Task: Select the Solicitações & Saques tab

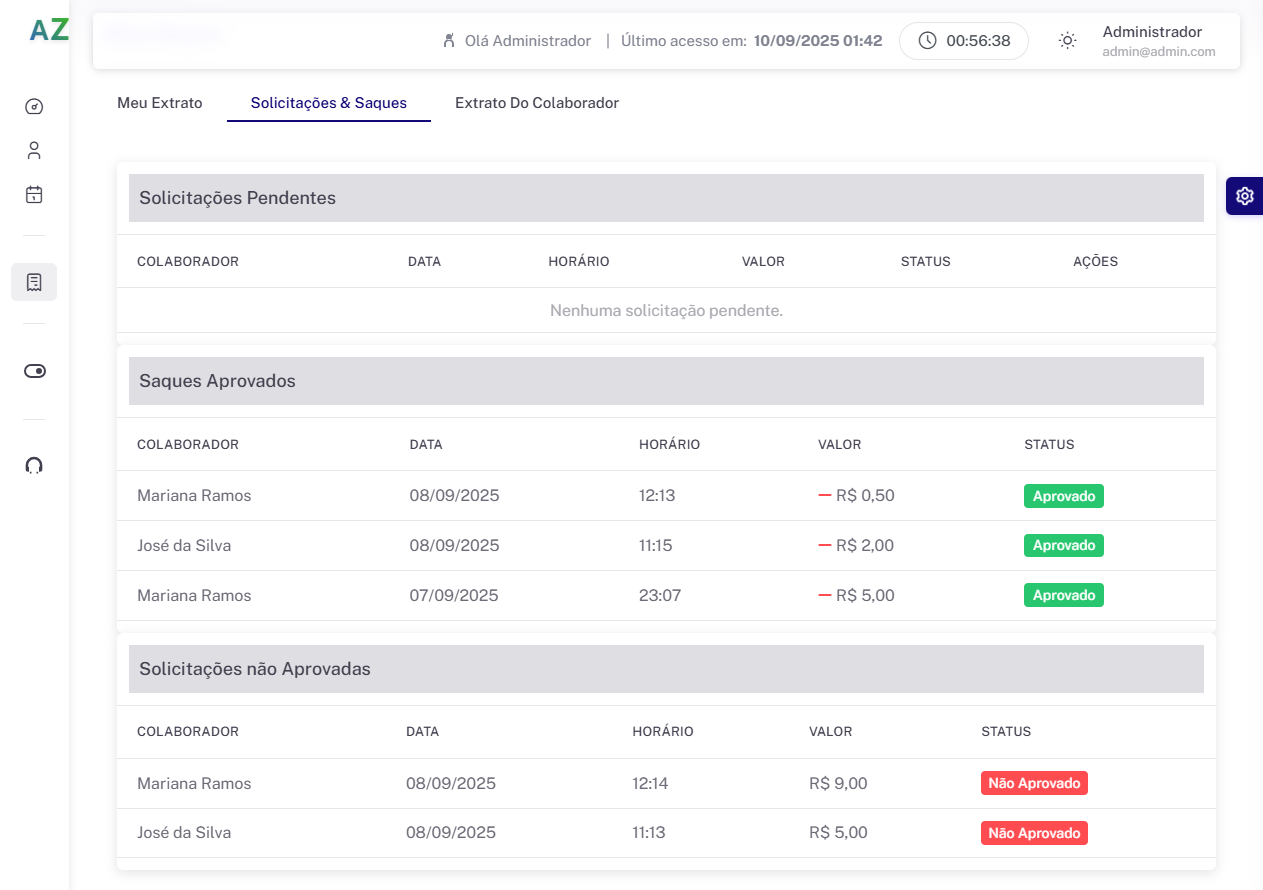Action: pos(329,103)
